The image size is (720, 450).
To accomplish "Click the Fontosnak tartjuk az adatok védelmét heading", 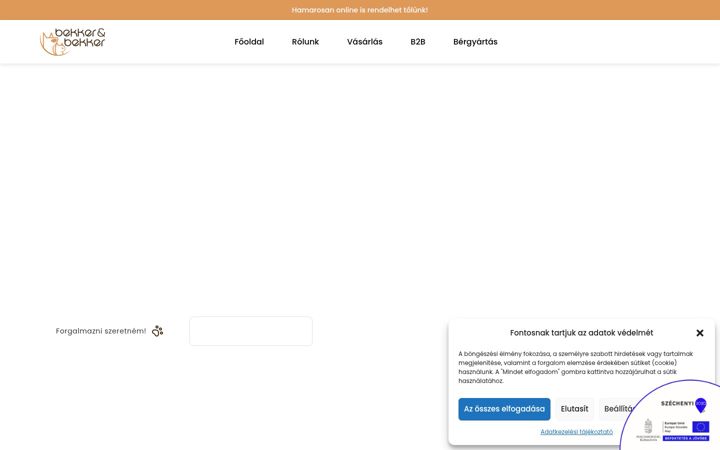I will [581, 333].
